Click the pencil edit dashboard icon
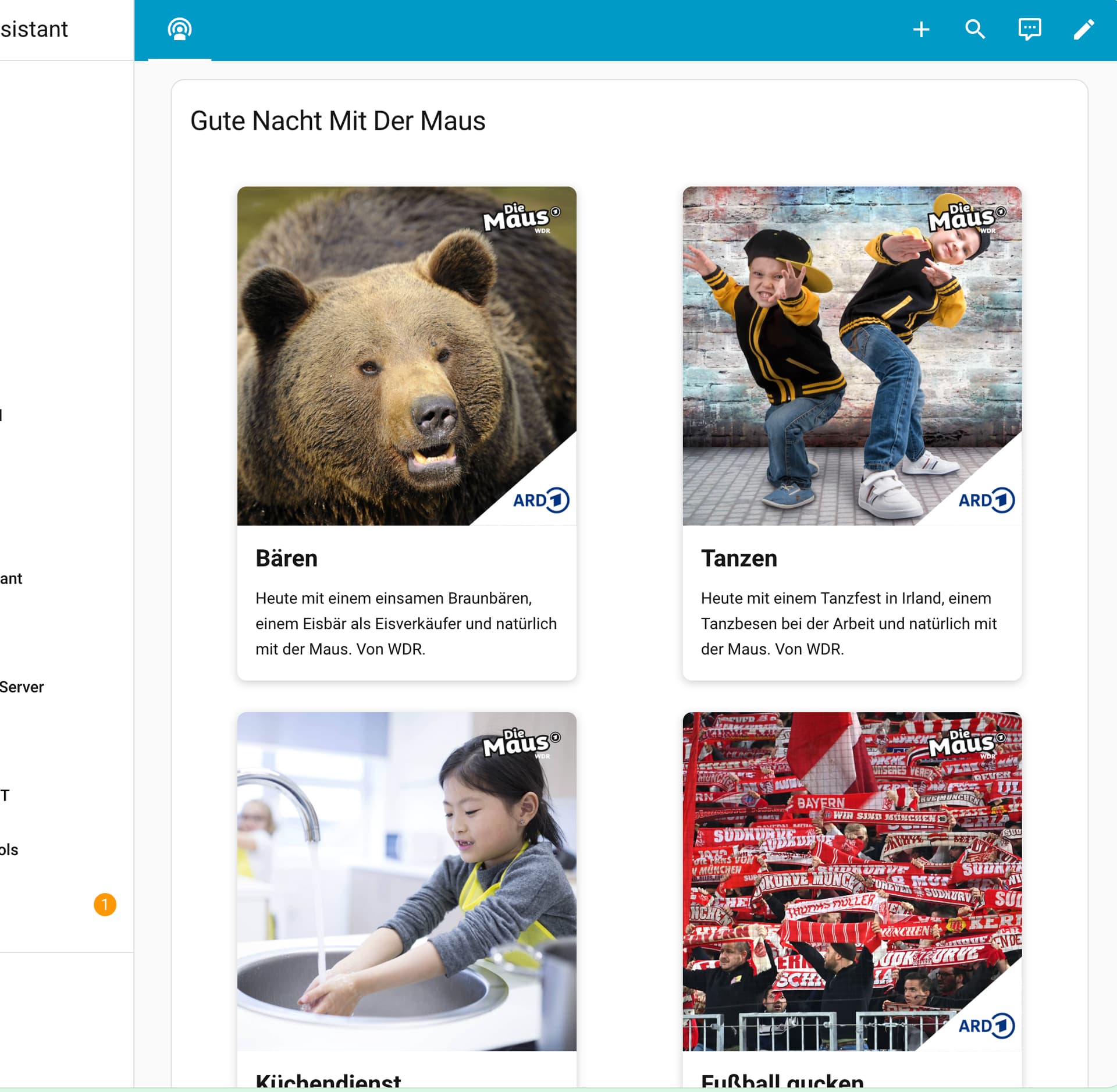The image size is (1117, 1092). pyautogui.click(x=1083, y=29)
